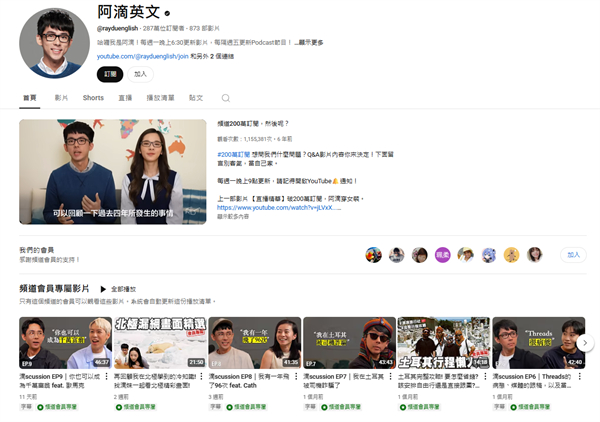Open title 濶scussion EP9 feat. 歐馬克

pos(60,381)
